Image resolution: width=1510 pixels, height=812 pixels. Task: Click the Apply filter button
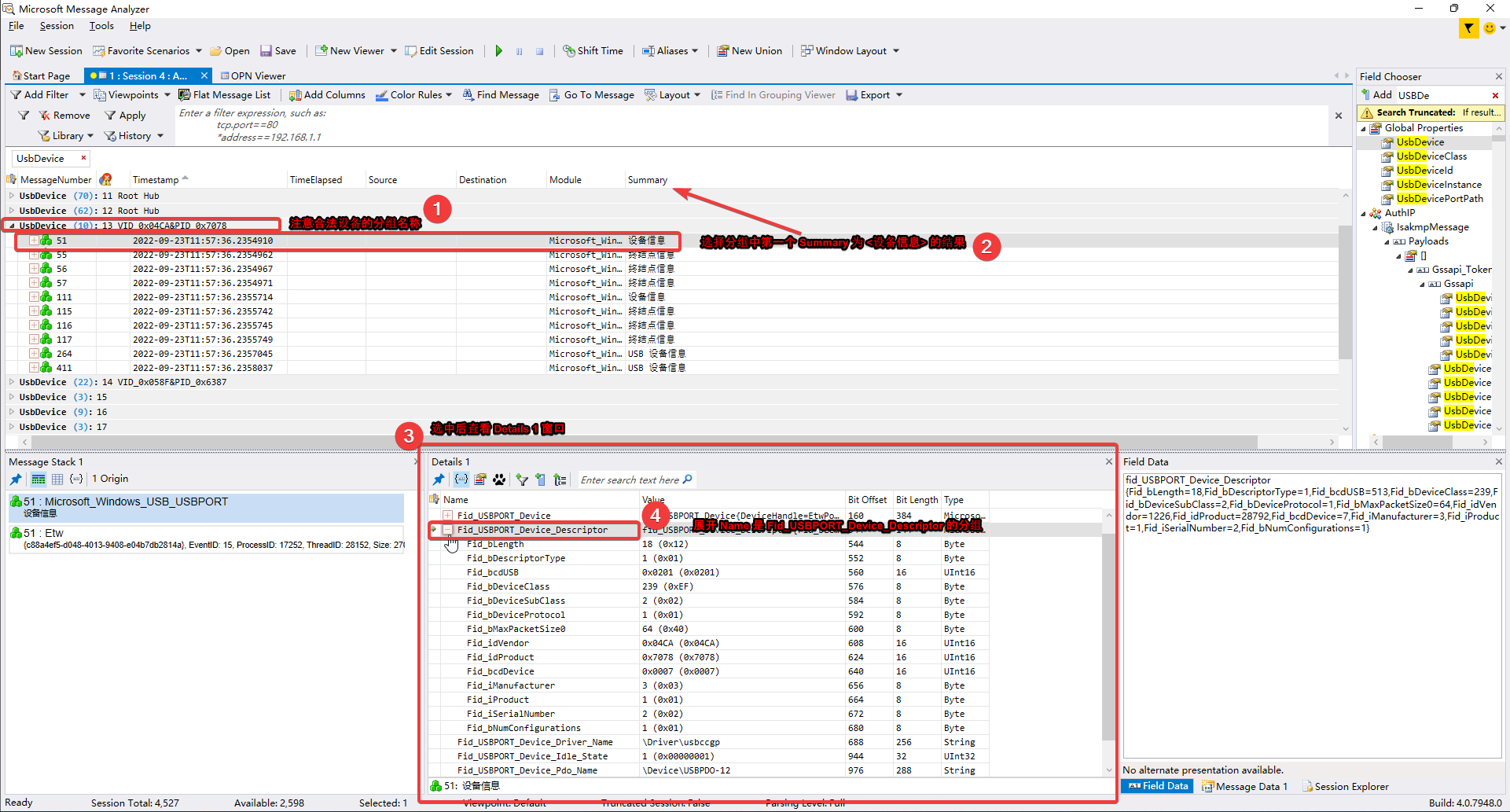[126, 116]
